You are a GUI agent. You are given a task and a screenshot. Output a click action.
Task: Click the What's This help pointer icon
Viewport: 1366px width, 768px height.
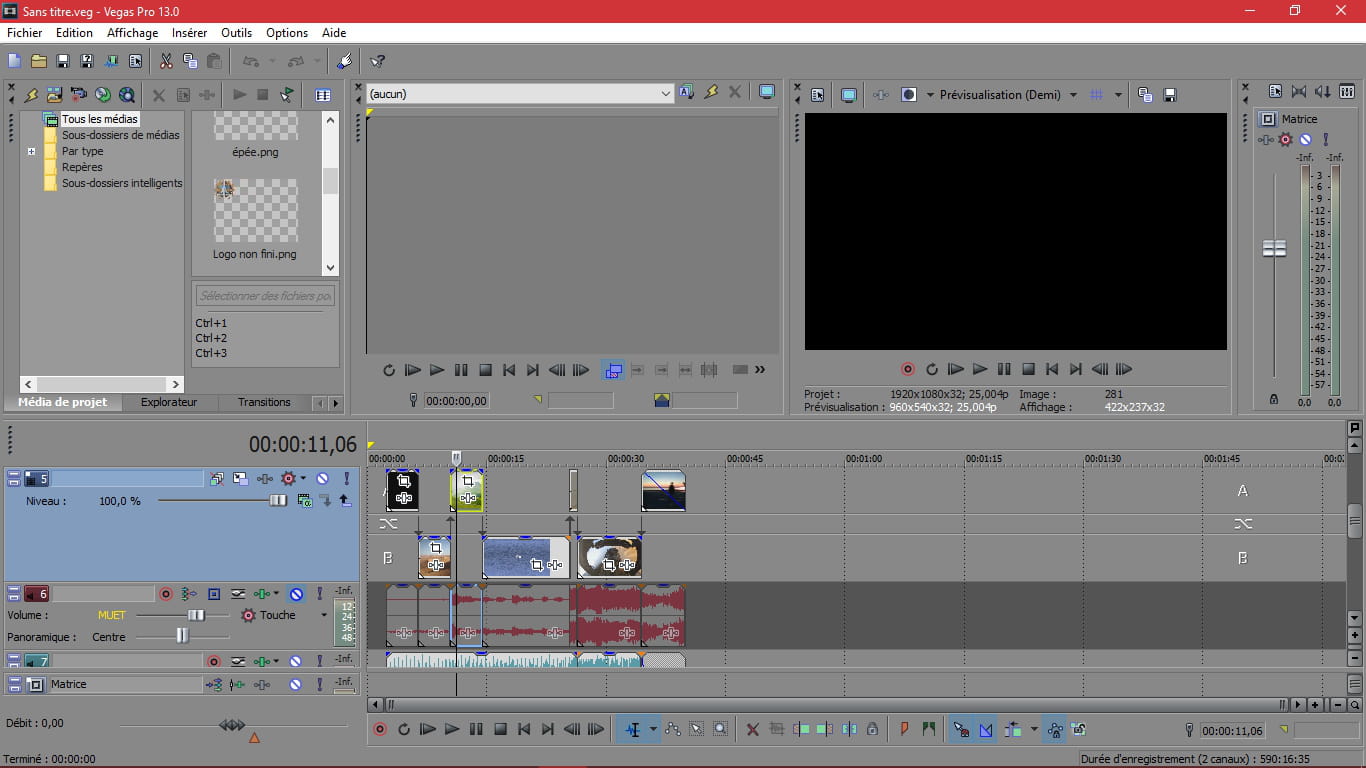pyautogui.click(x=377, y=61)
